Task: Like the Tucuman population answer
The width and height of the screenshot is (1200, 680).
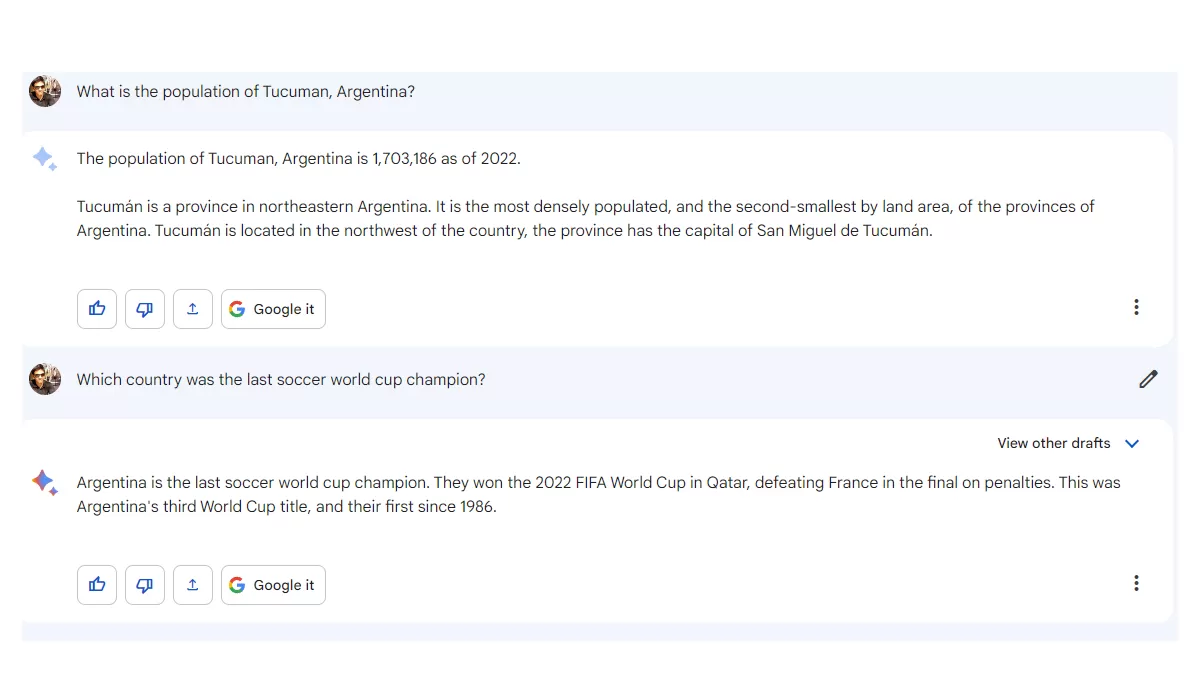Action: click(97, 309)
